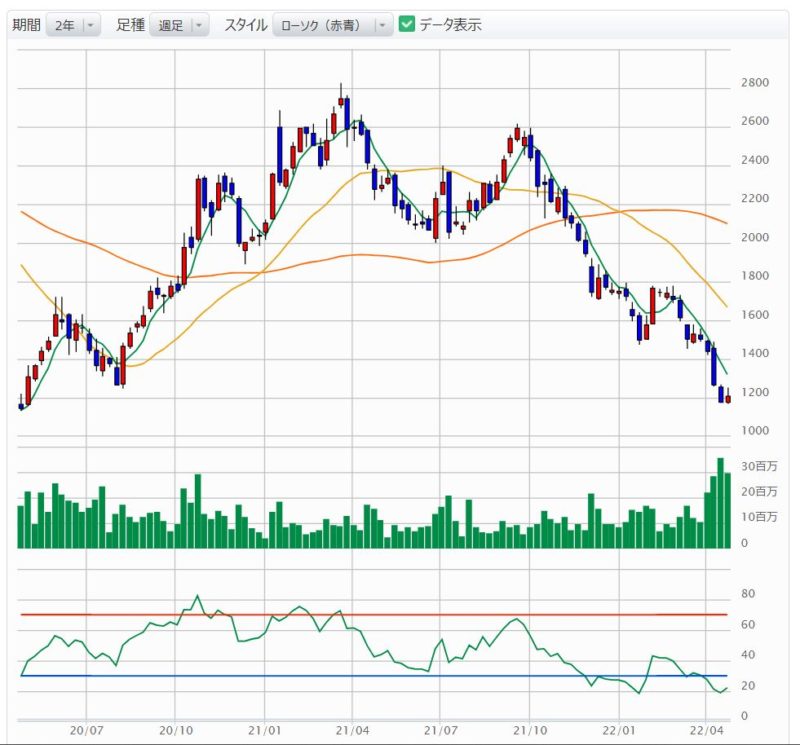Click the highest candlestick near 21/04

coord(341,101)
